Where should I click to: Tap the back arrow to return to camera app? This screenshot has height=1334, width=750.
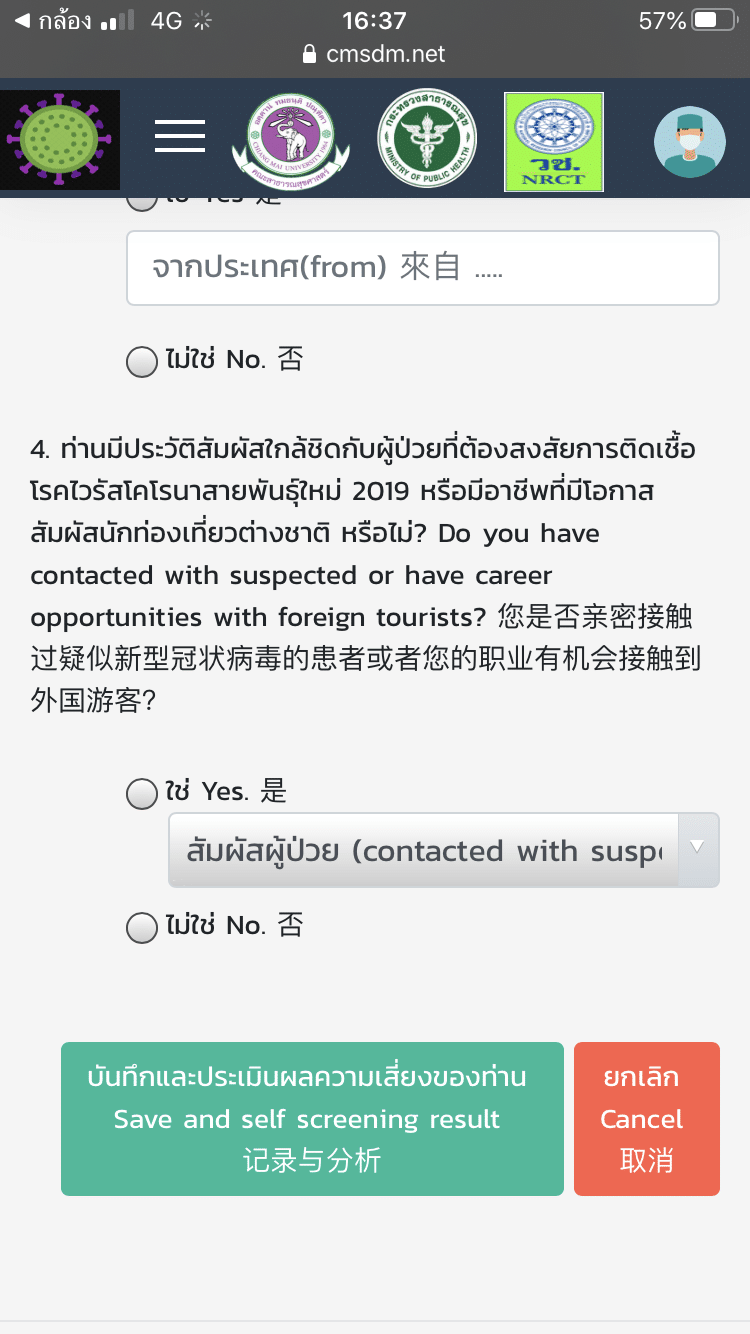coord(22,20)
